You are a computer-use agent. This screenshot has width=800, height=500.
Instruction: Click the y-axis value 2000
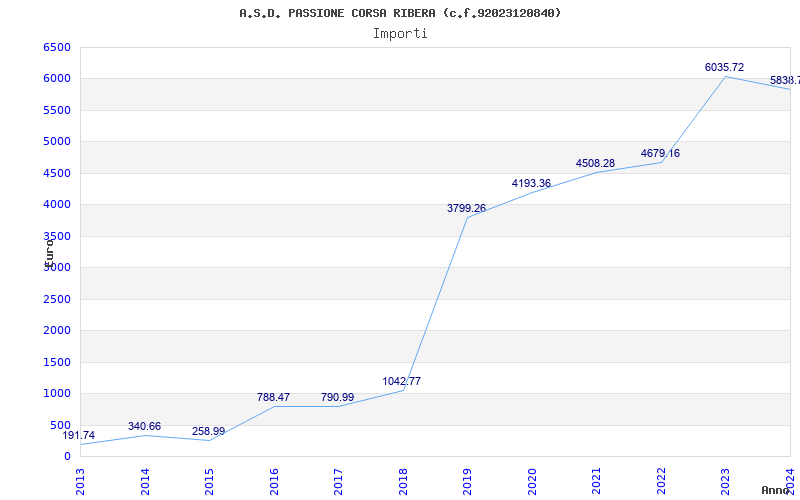(57, 331)
